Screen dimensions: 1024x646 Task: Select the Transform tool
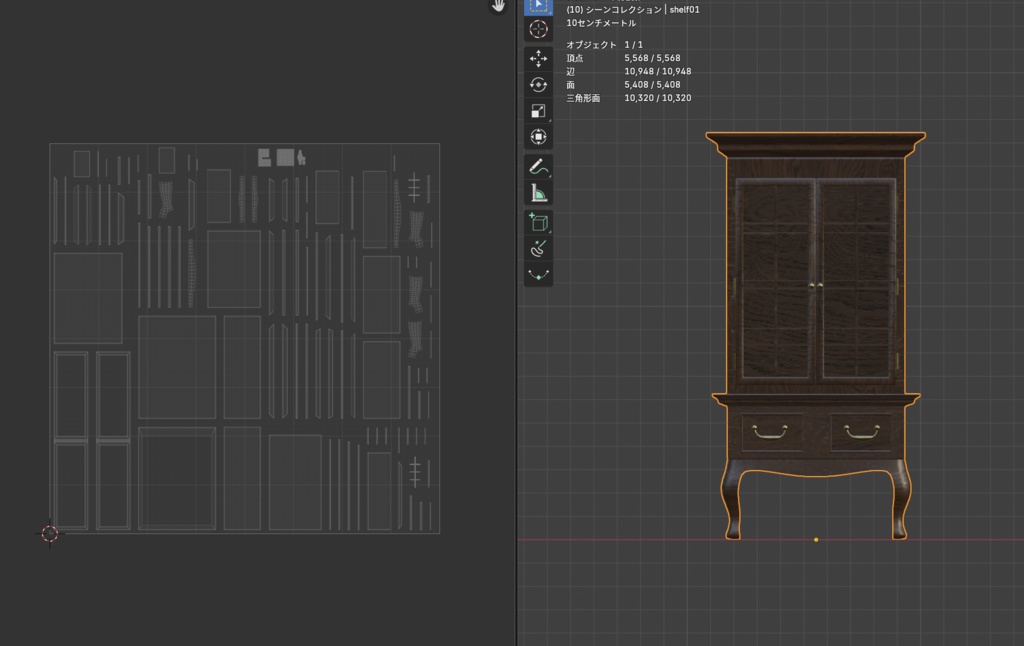(538, 137)
